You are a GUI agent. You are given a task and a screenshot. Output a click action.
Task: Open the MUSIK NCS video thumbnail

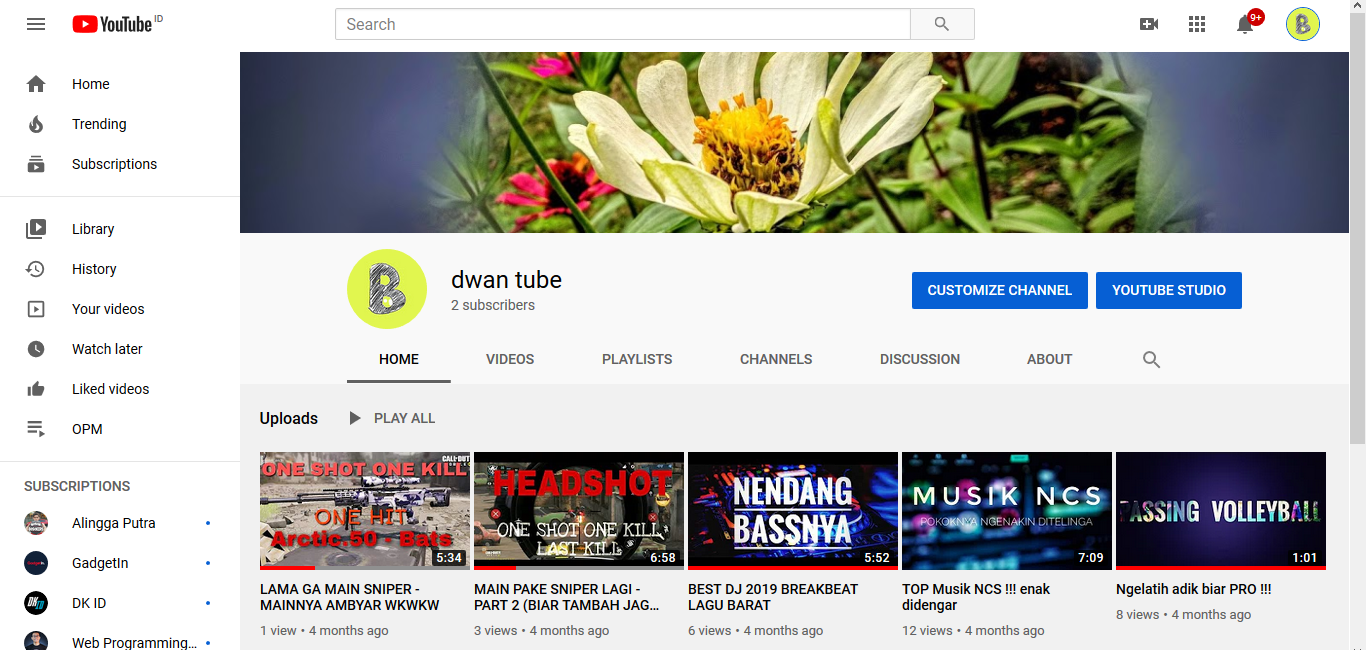[1006, 510]
